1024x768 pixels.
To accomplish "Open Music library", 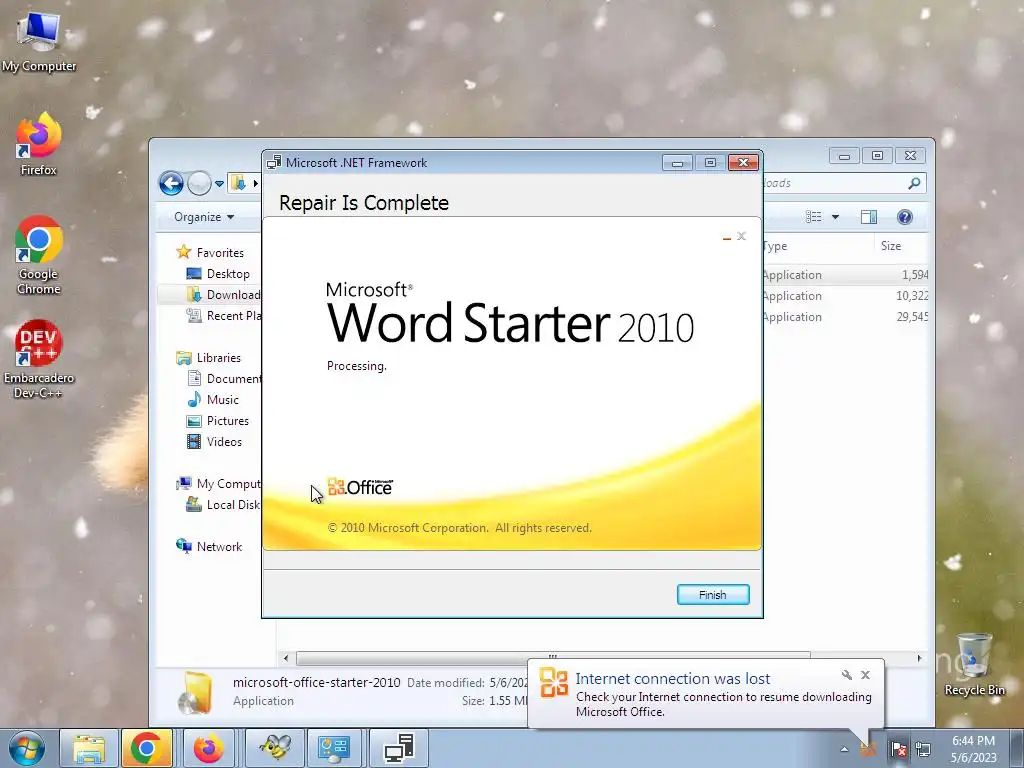I will tap(223, 400).
